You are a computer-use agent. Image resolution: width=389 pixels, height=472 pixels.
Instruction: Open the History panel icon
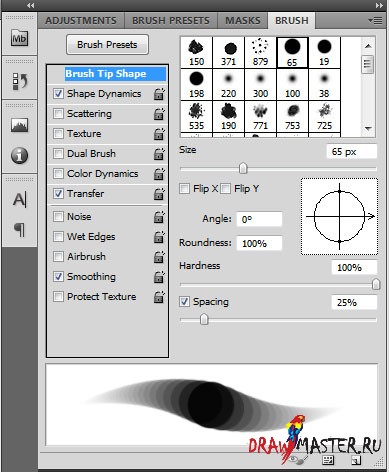[19, 82]
